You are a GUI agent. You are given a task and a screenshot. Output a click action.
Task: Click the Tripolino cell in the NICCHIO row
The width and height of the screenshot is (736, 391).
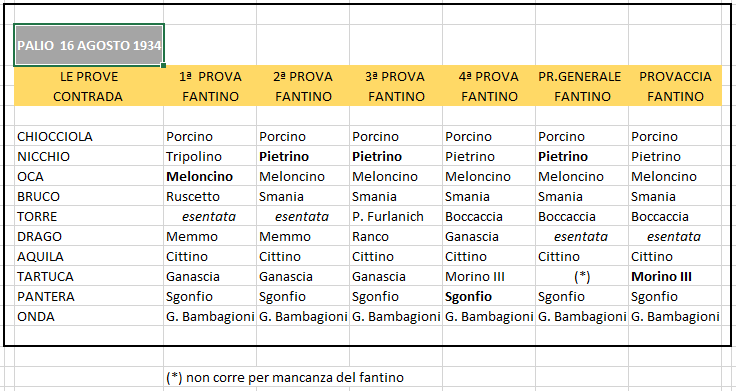click(210, 156)
